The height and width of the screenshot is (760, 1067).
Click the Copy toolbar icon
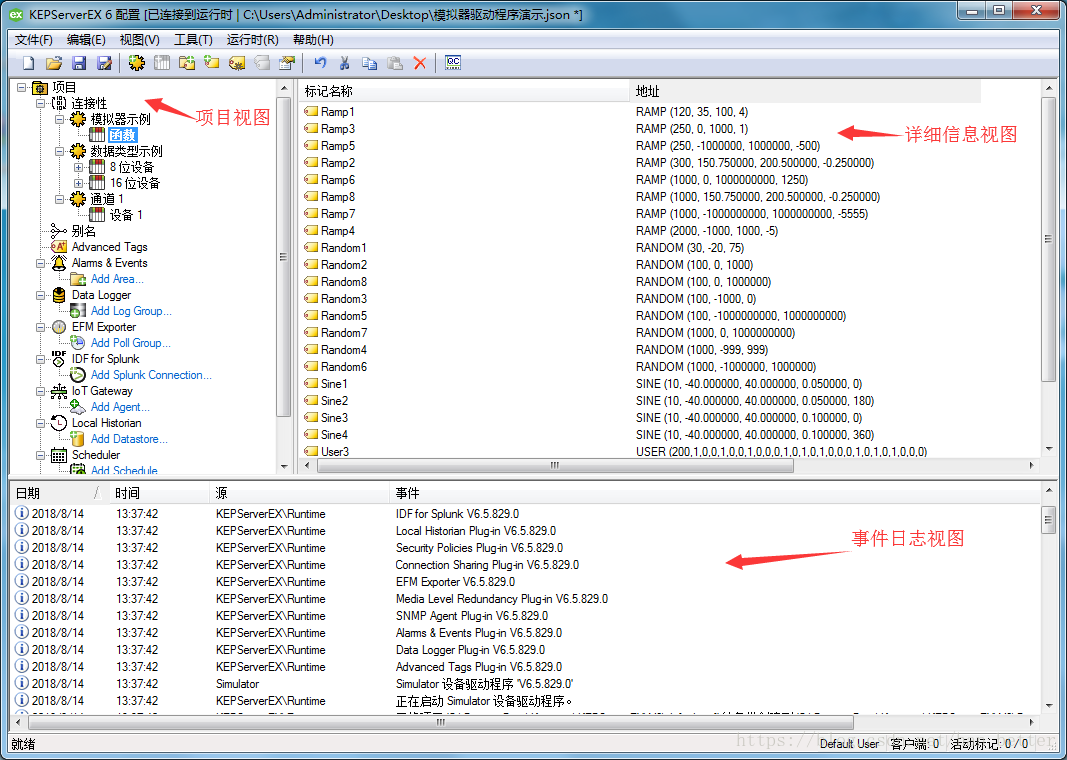370,63
